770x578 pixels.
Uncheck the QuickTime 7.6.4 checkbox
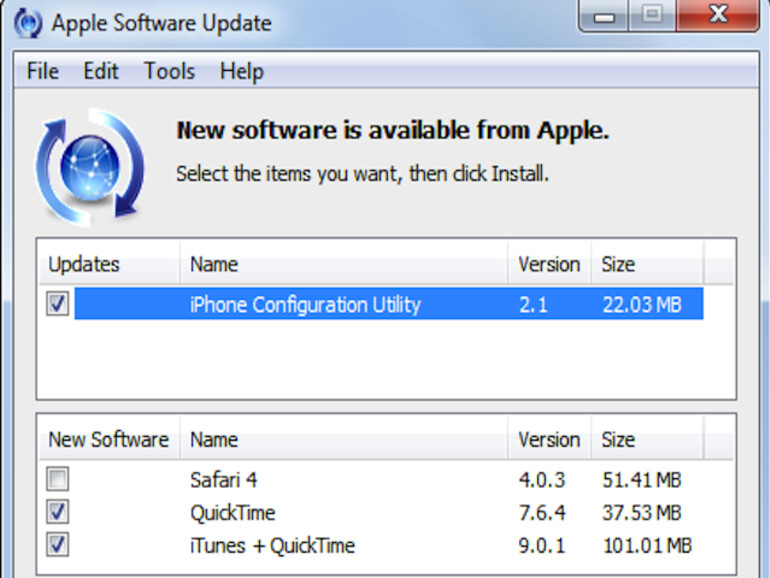(x=57, y=512)
